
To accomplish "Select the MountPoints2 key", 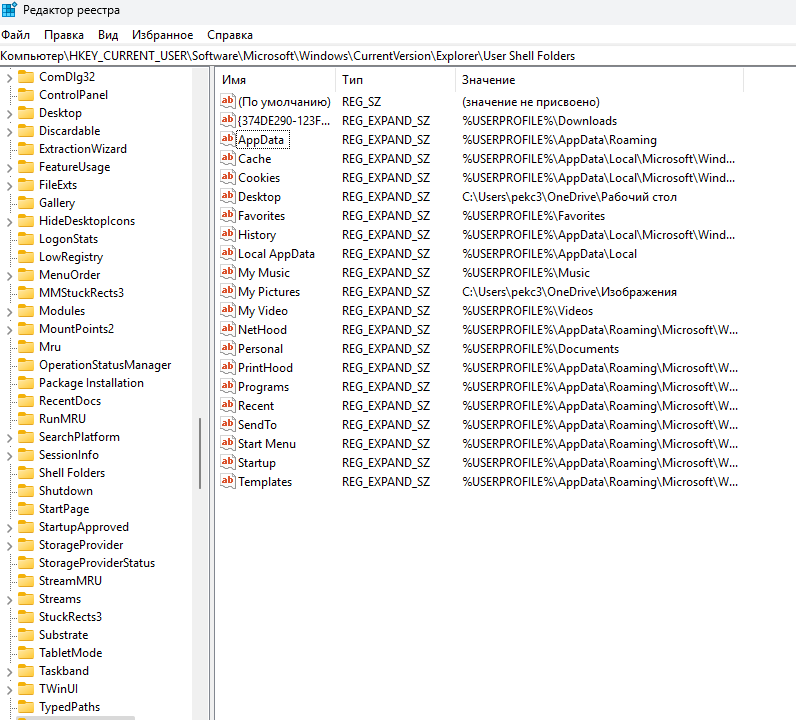I will pos(77,329).
